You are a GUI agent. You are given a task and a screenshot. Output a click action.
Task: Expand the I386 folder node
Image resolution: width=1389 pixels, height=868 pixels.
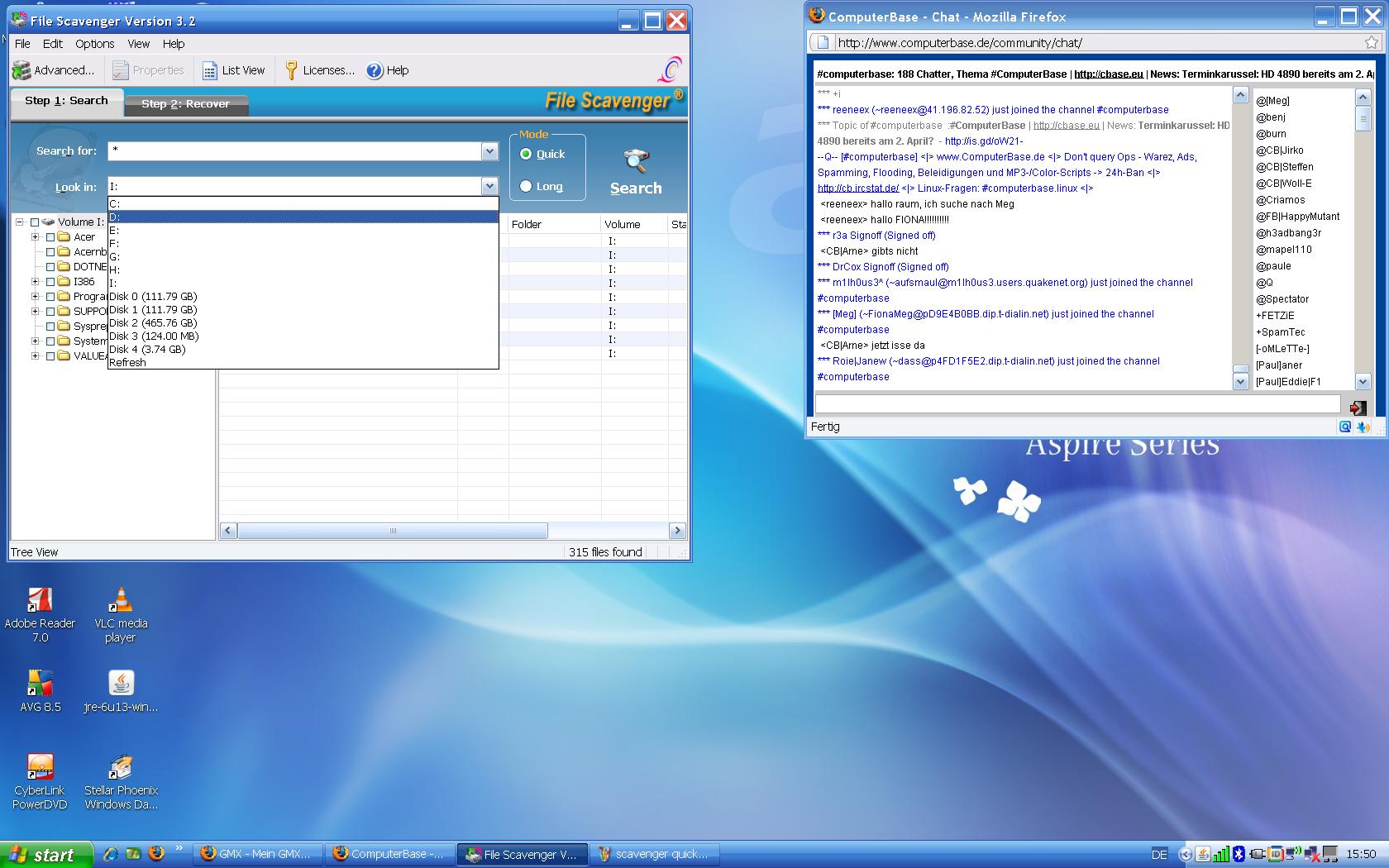click(x=36, y=282)
